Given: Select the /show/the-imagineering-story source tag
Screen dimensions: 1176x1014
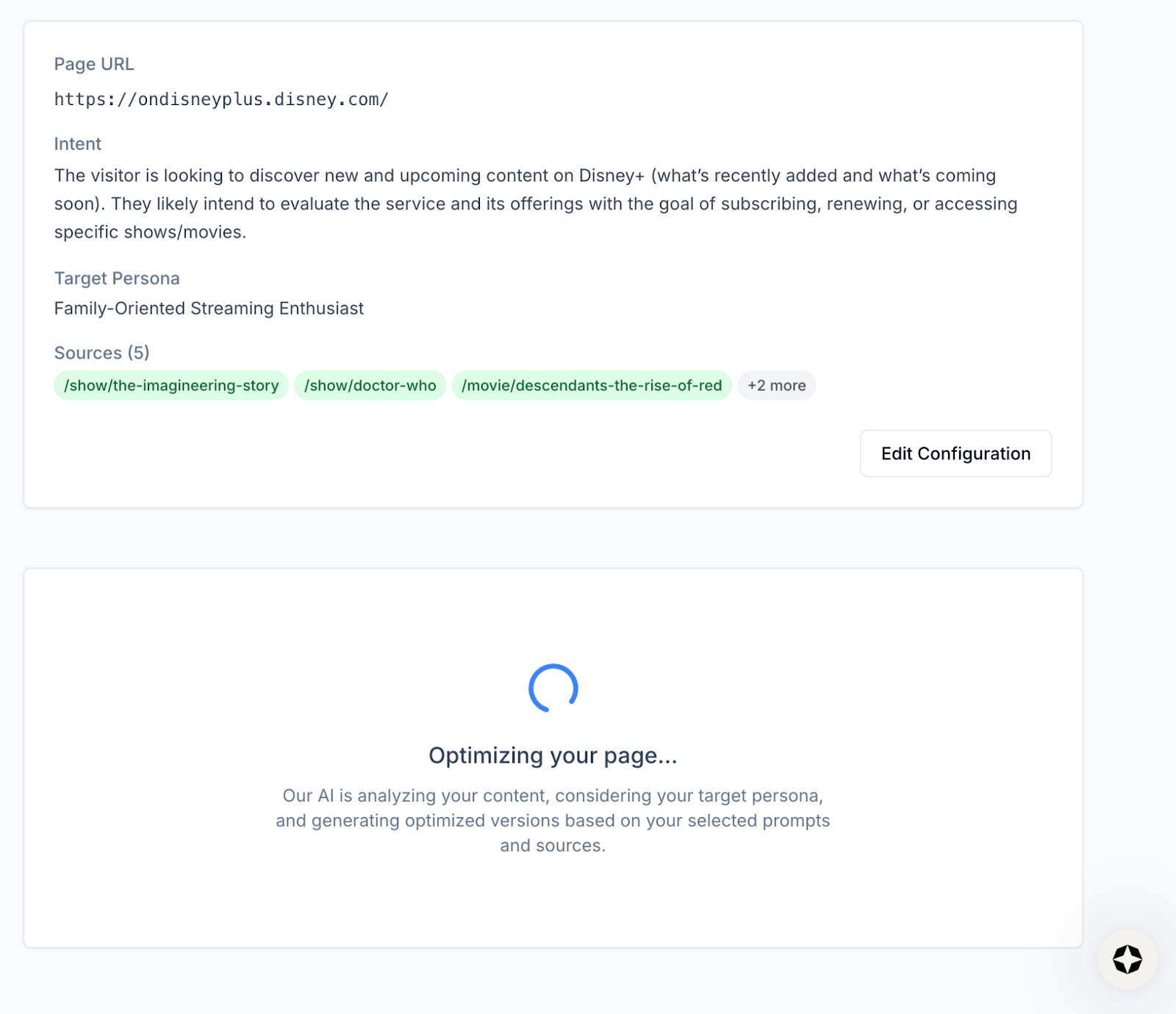Looking at the screenshot, I should (171, 386).
